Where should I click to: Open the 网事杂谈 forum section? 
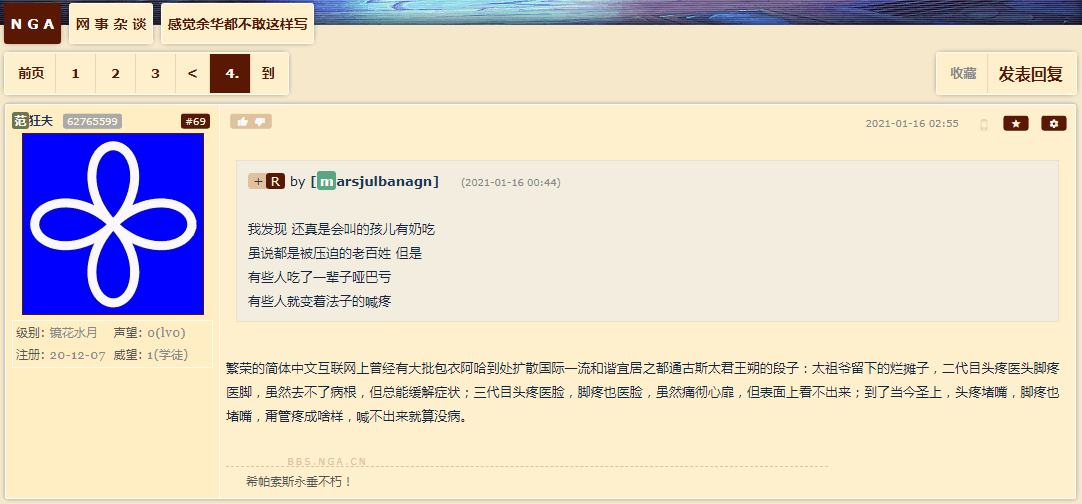[111, 23]
